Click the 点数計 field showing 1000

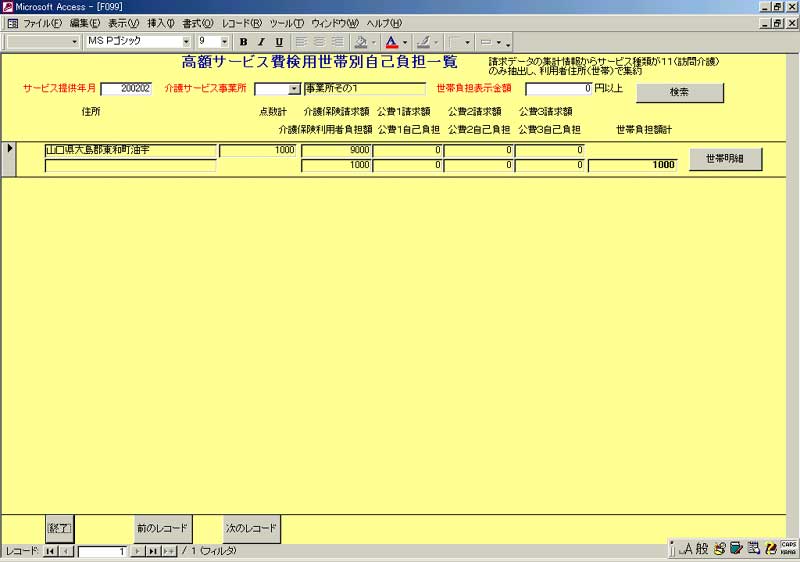pos(258,150)
